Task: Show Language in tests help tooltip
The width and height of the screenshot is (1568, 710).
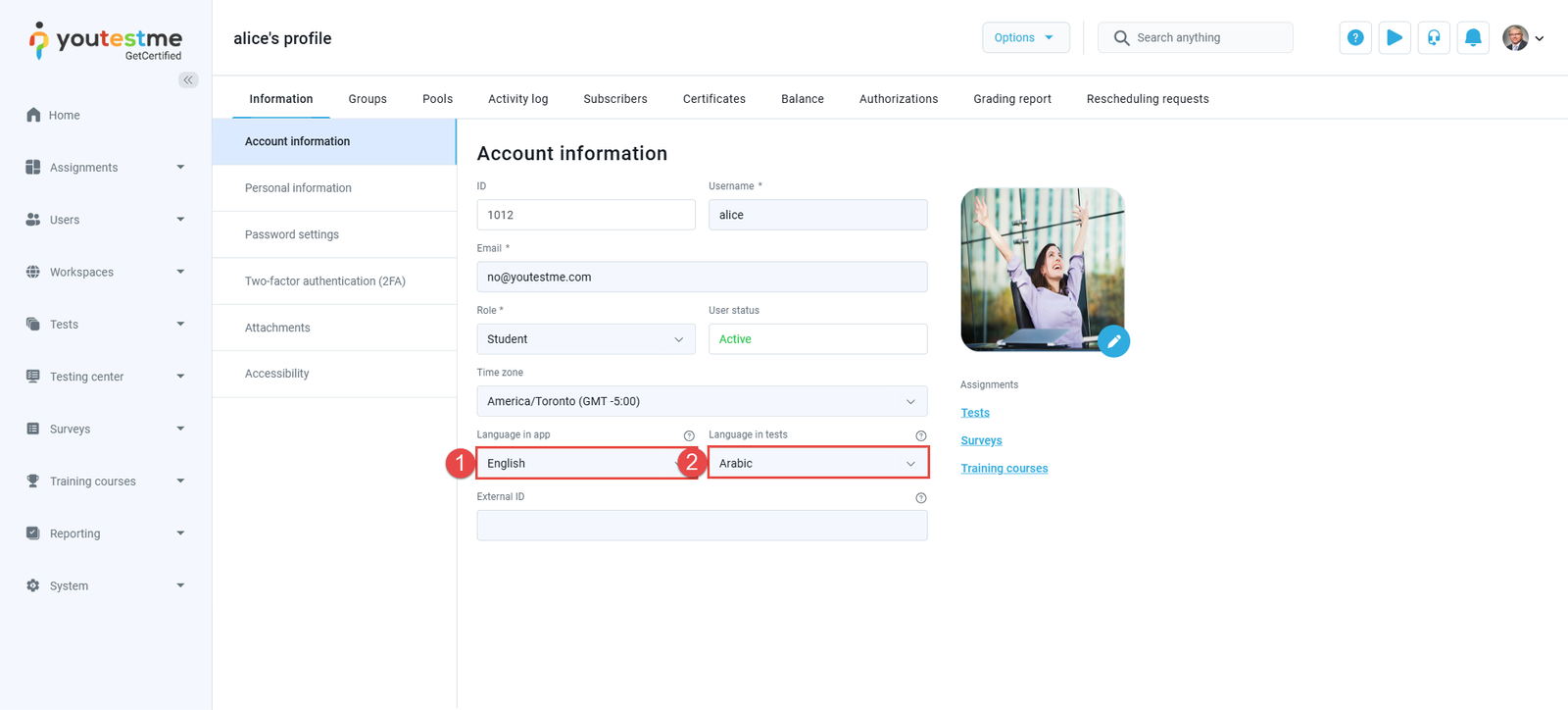Action: [921, 435]
